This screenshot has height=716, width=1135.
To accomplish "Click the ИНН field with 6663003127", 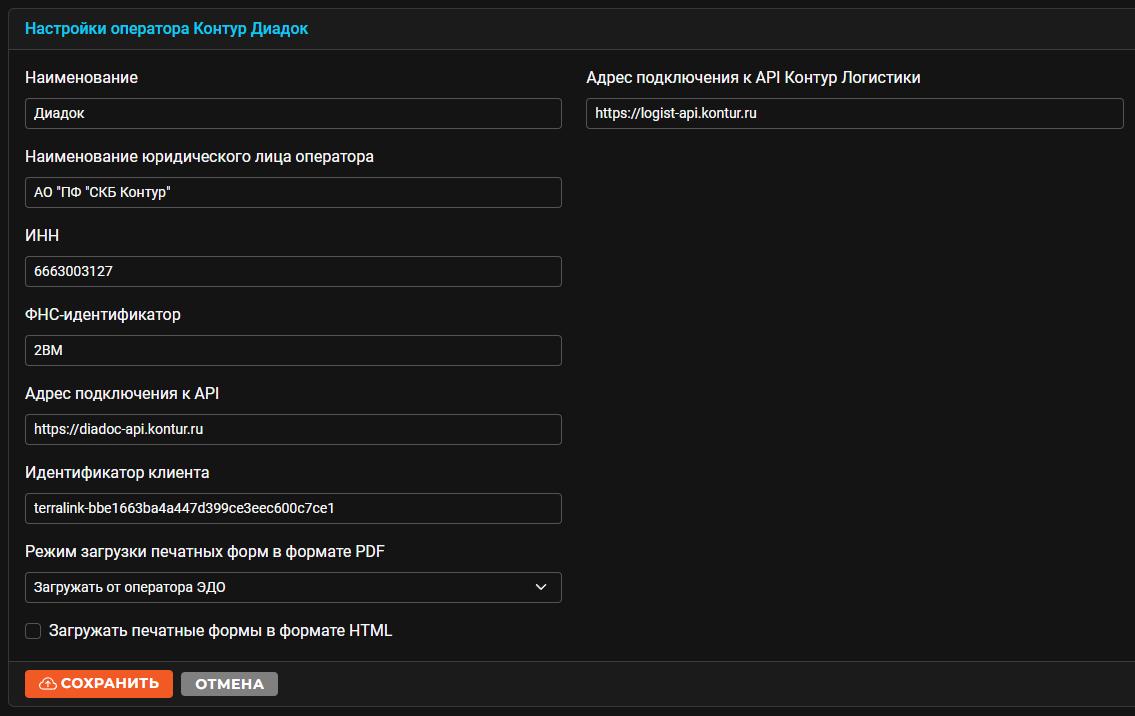I will click(293, 271).
